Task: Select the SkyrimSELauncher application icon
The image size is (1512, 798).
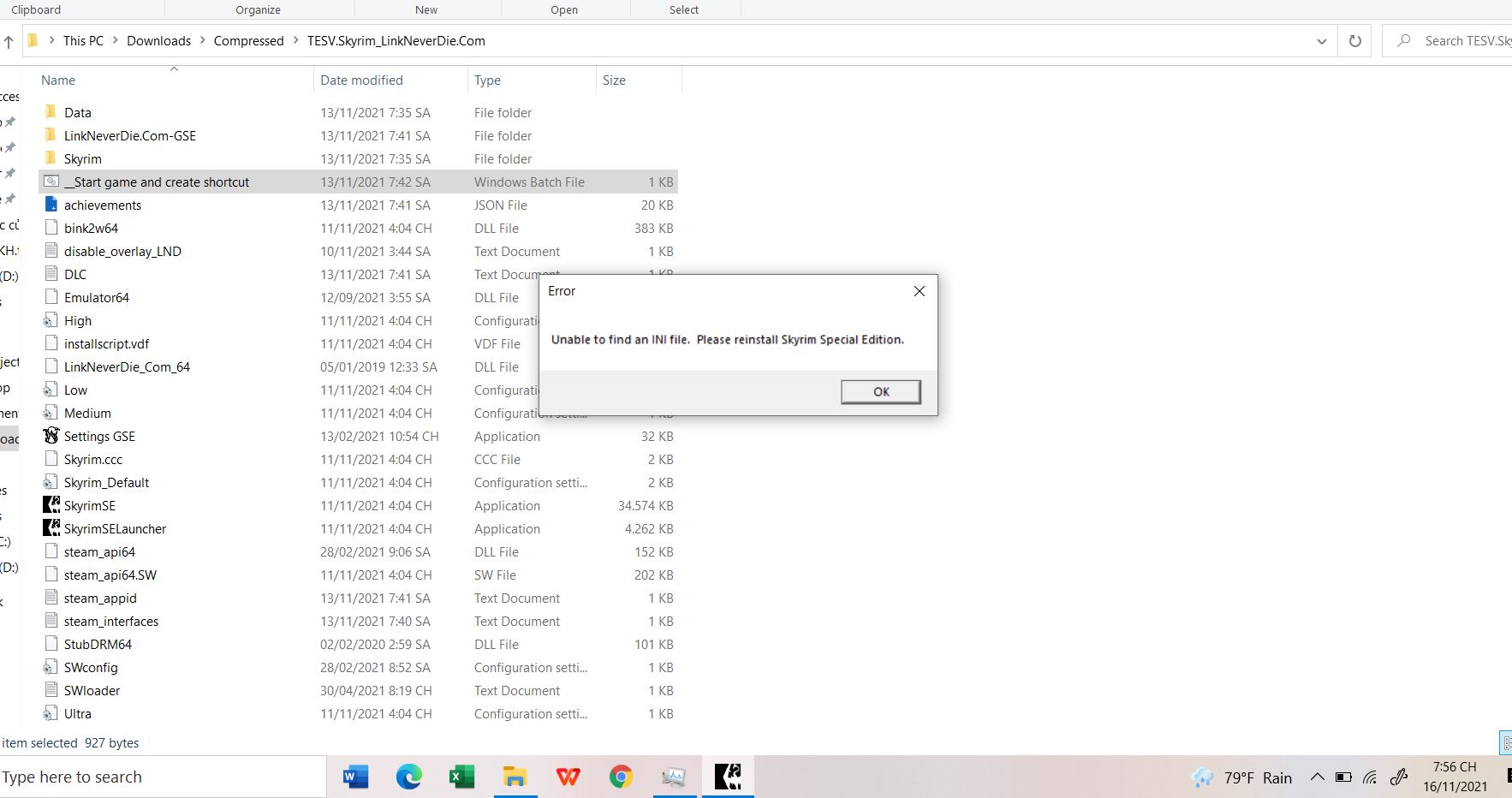Action: [51, 529]
